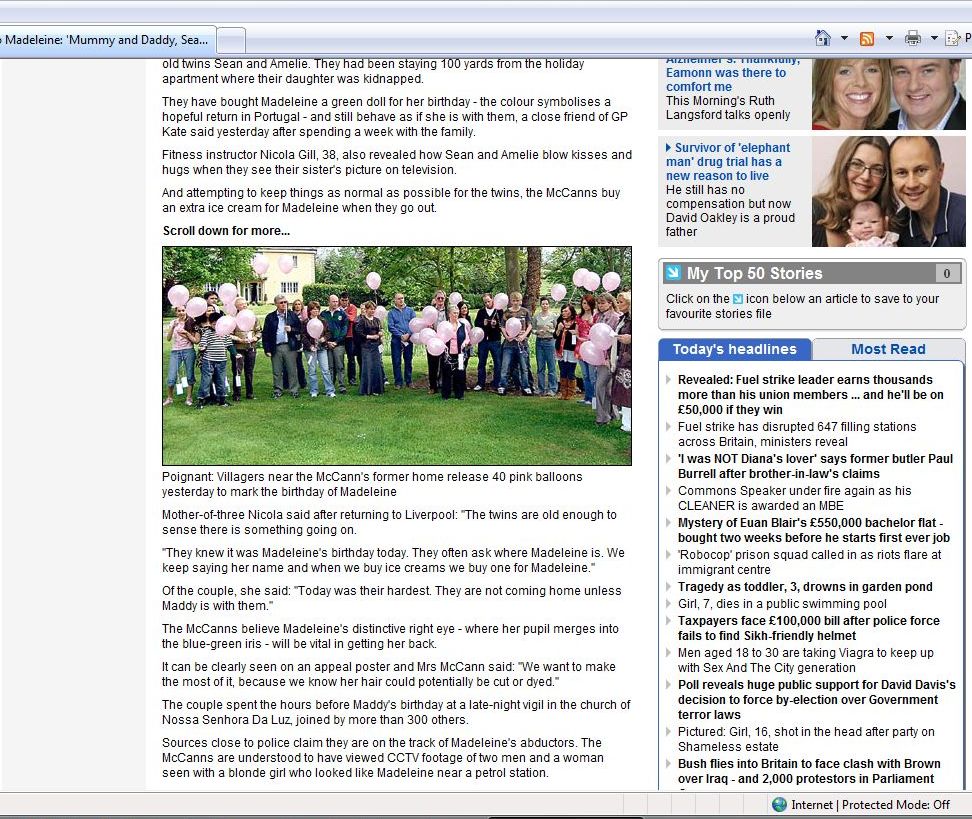The image size is (972, 819).
Task: Select the Today's headlines tab
Action: [x=734, y=349]
